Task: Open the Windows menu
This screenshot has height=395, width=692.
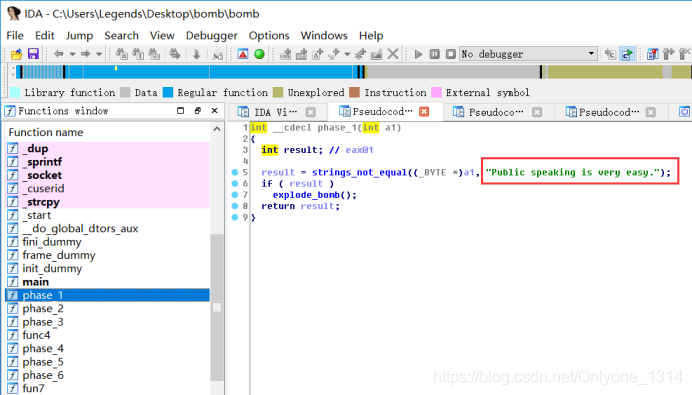Action: [324, 35]
